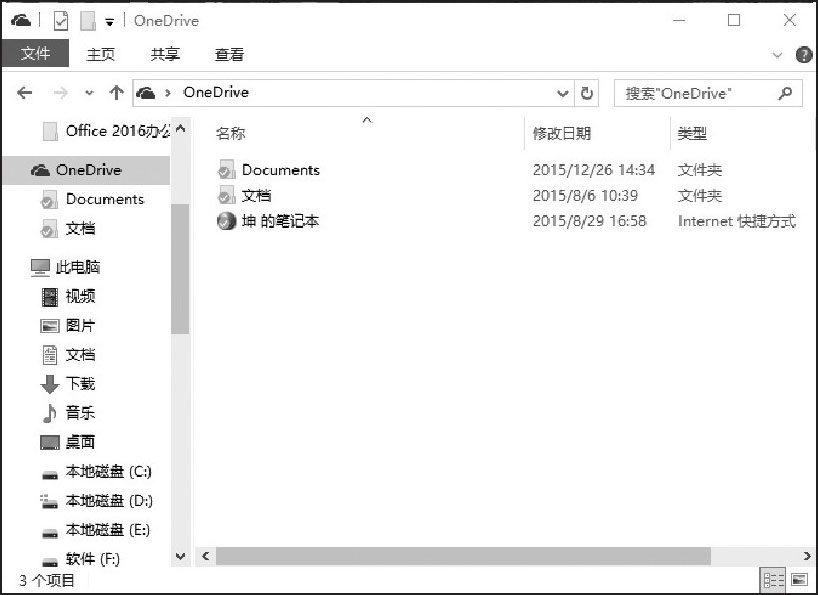
Task: Click the 此电脑 computer icon
Action: click(x=40, y=267)
